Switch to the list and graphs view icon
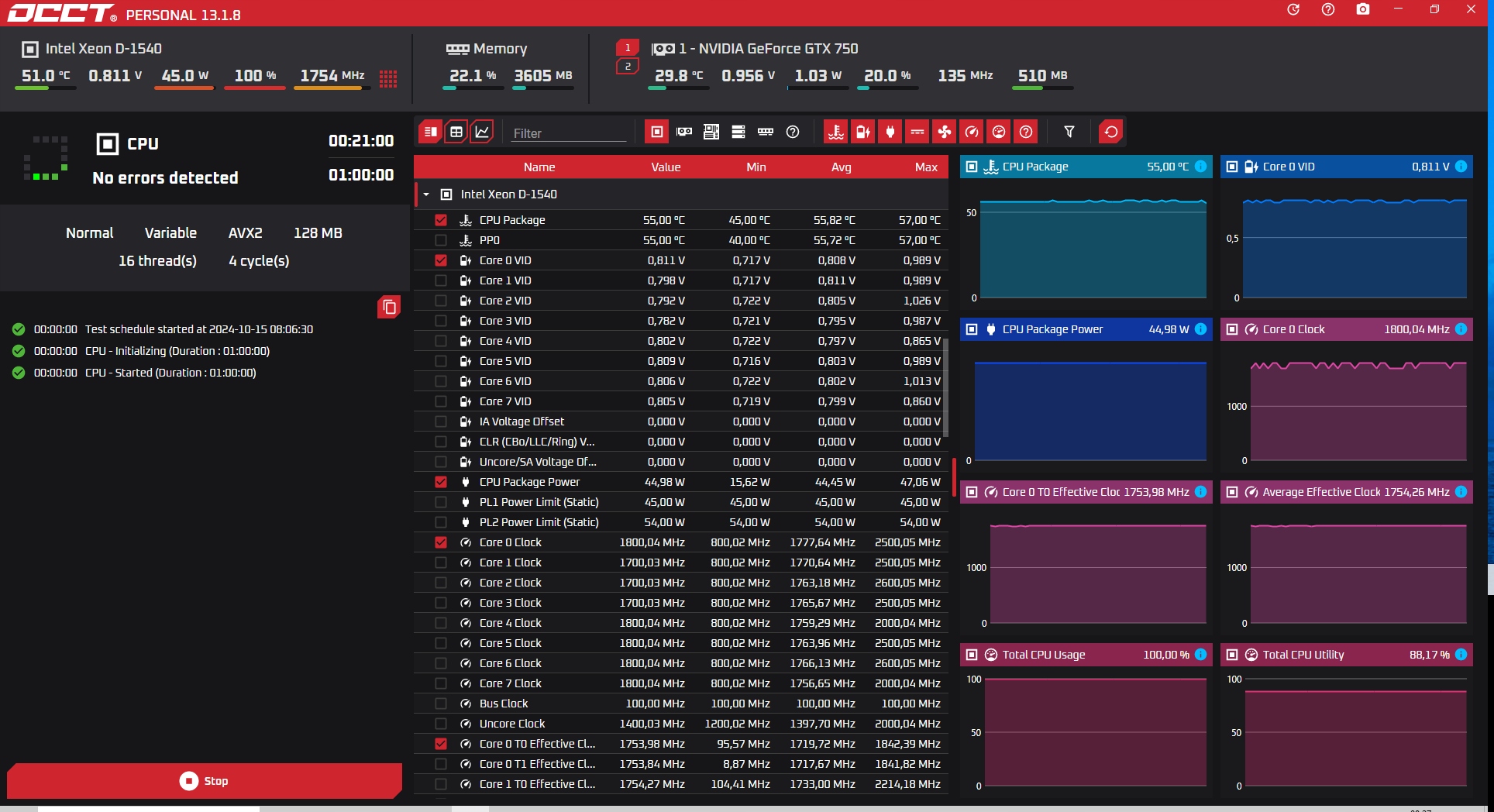The width and height of the screenshot is (1494, 812). (x=430, y=132)
